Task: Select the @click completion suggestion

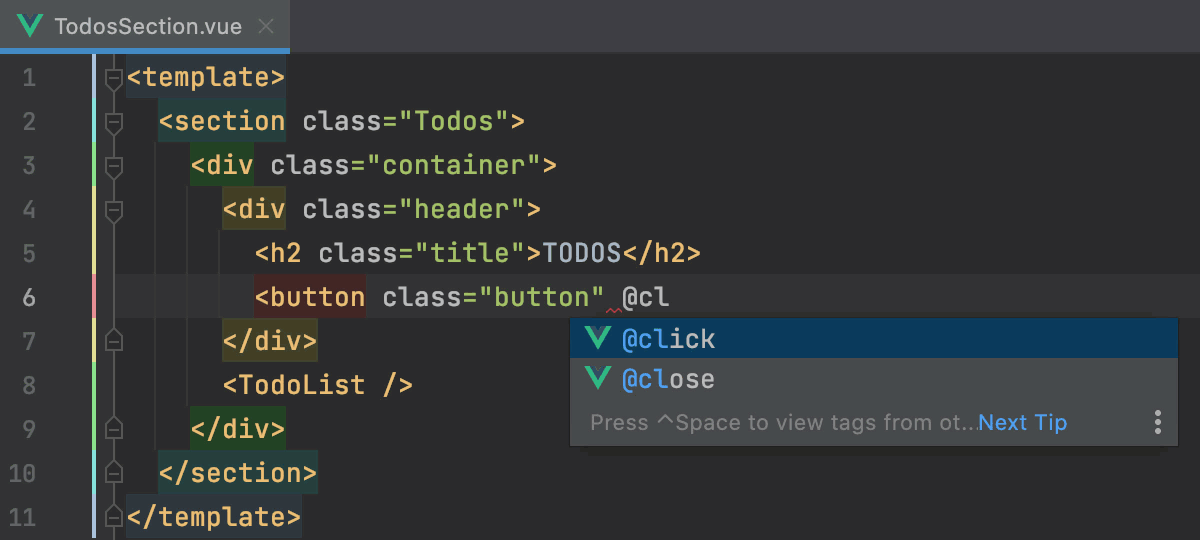Action: [x=668, y=339]
